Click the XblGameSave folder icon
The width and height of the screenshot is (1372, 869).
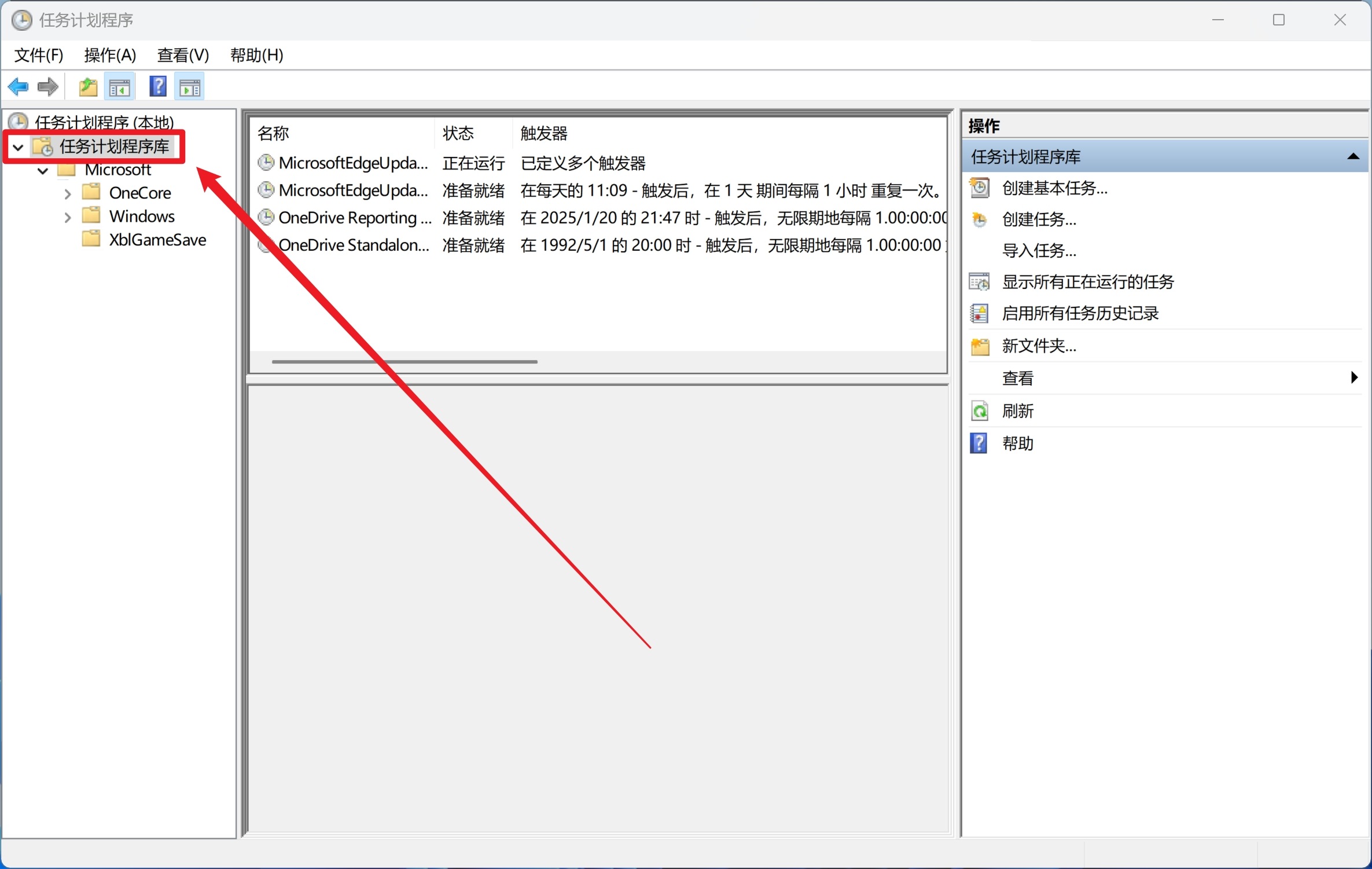click(x=91, y=239)
